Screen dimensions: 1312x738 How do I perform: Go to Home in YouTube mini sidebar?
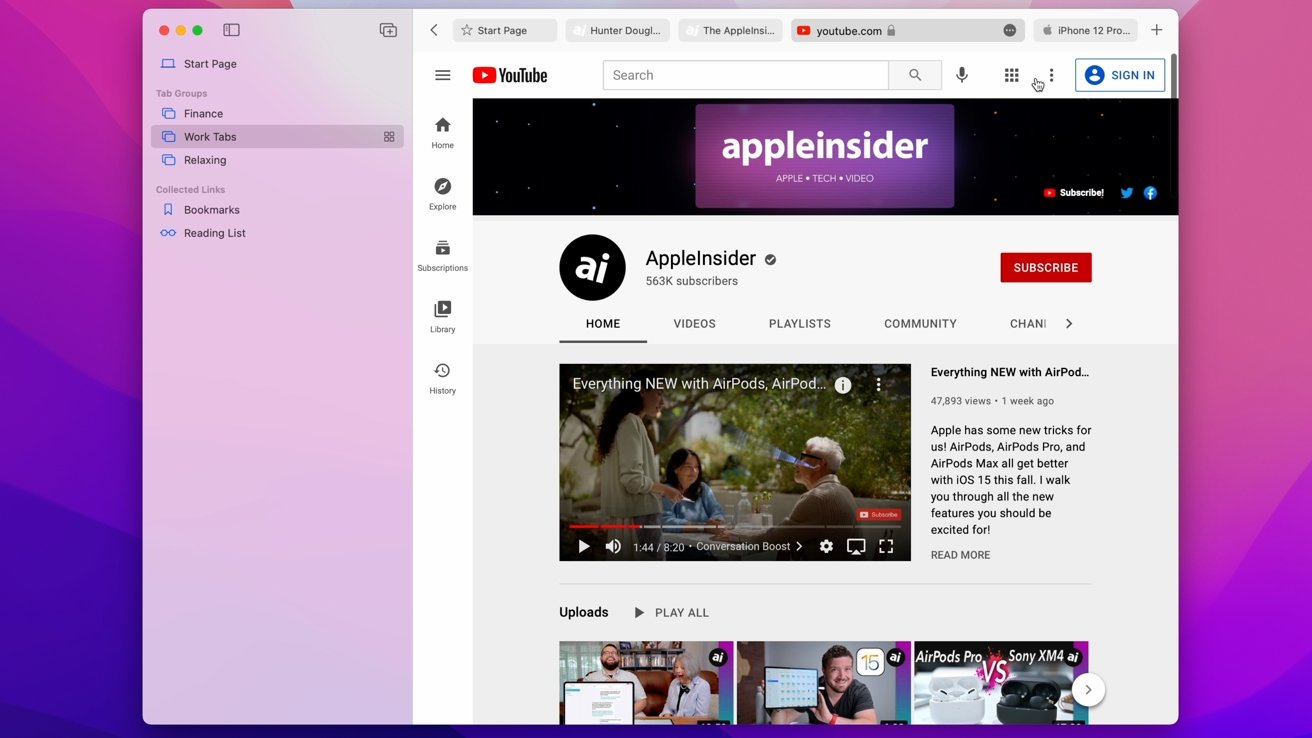[443, 132]
